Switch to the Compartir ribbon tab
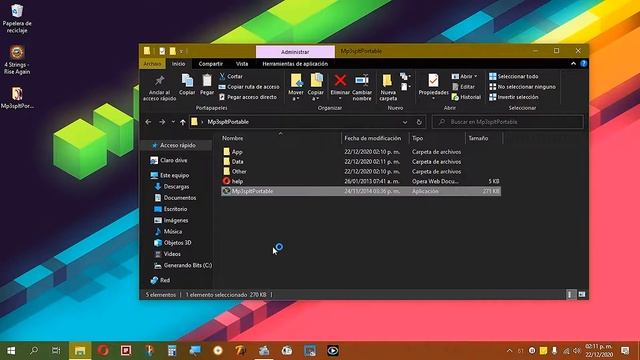The height and width of the screenshot is (360, 640). (x=211, y=64)
